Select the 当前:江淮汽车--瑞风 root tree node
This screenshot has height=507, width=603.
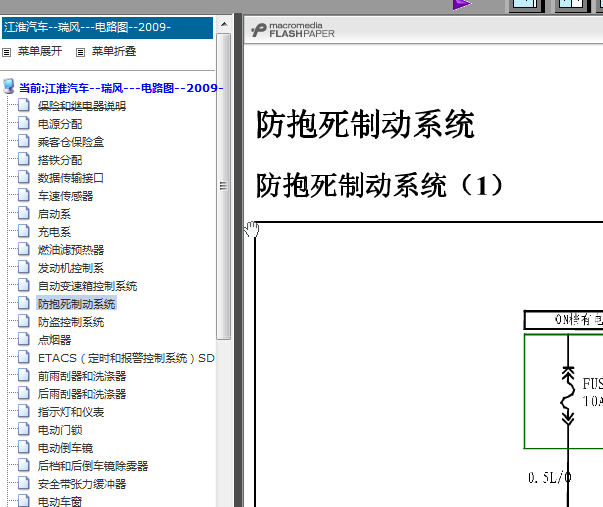[121, 88]
